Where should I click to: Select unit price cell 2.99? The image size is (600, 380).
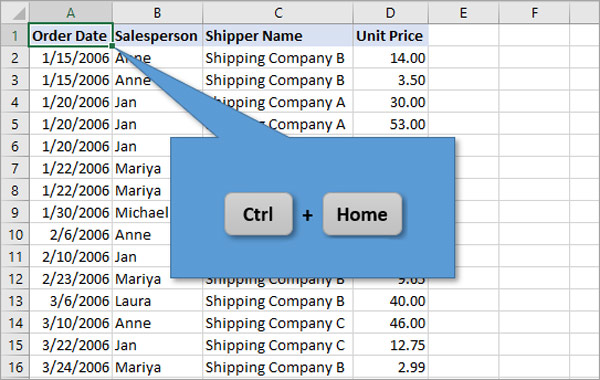coord(391,367)
